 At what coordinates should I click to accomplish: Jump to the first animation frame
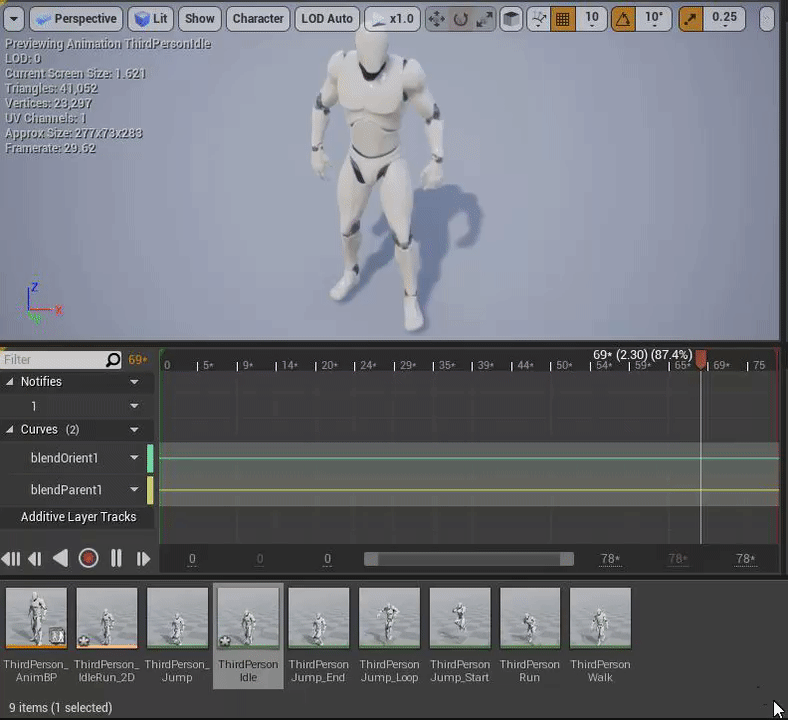coord(11,558)
